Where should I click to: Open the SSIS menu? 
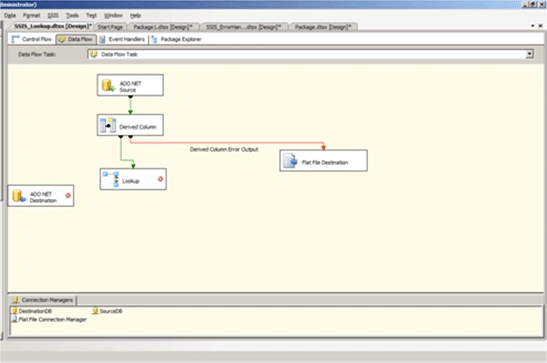53,15
